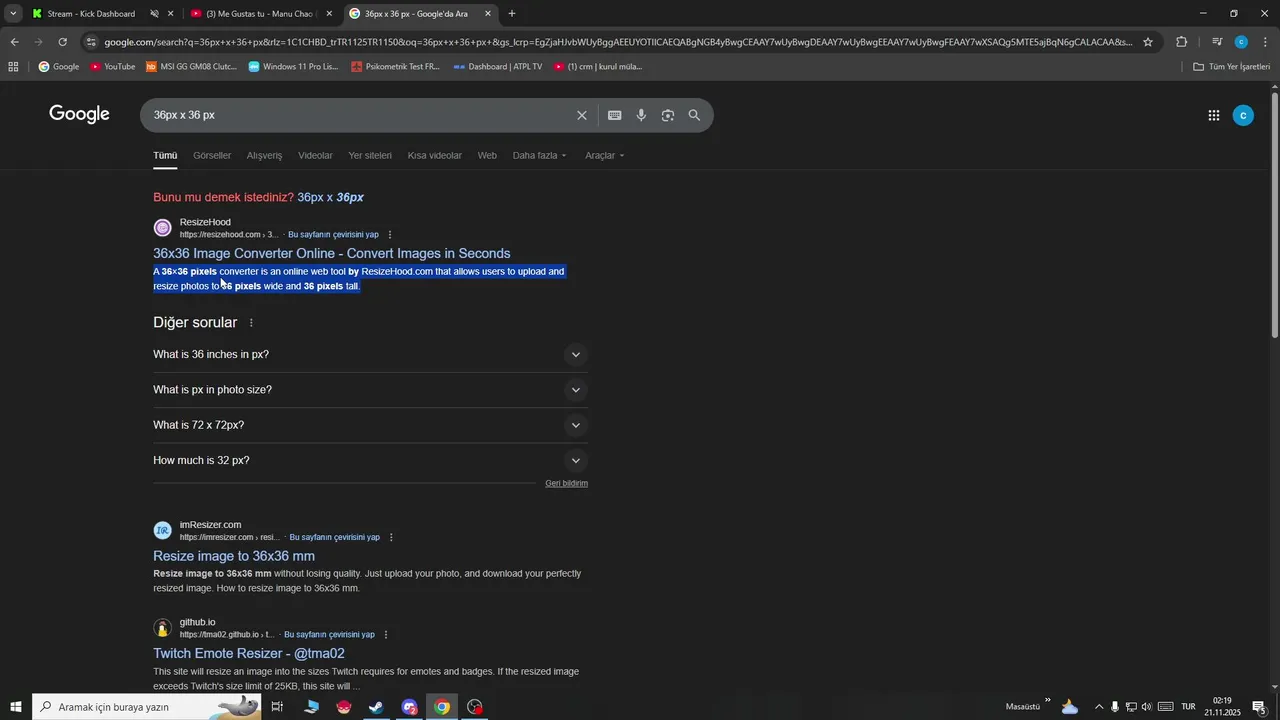Select the Tümü search tab

tap(165, 156)
